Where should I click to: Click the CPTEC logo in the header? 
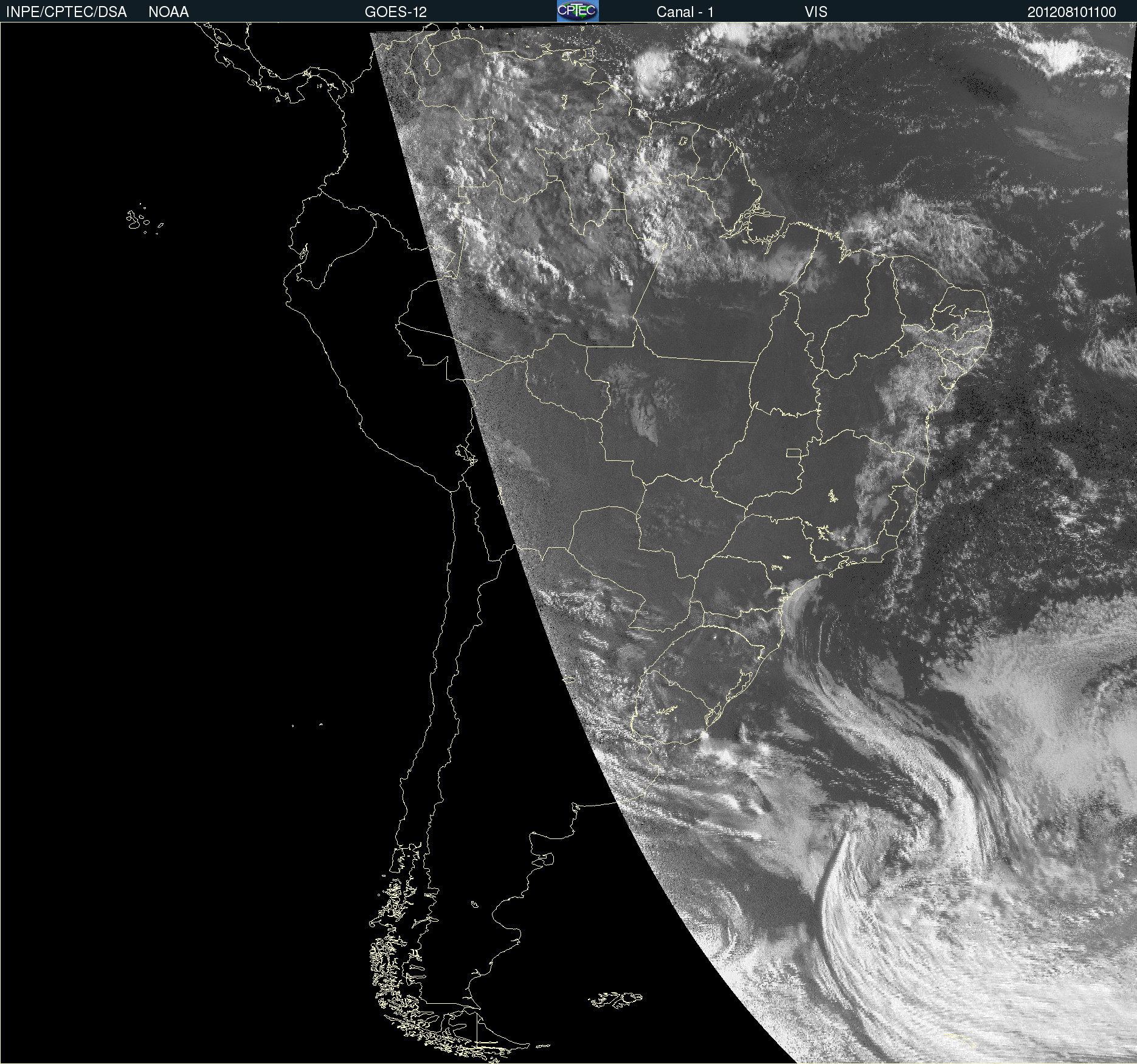578,11
